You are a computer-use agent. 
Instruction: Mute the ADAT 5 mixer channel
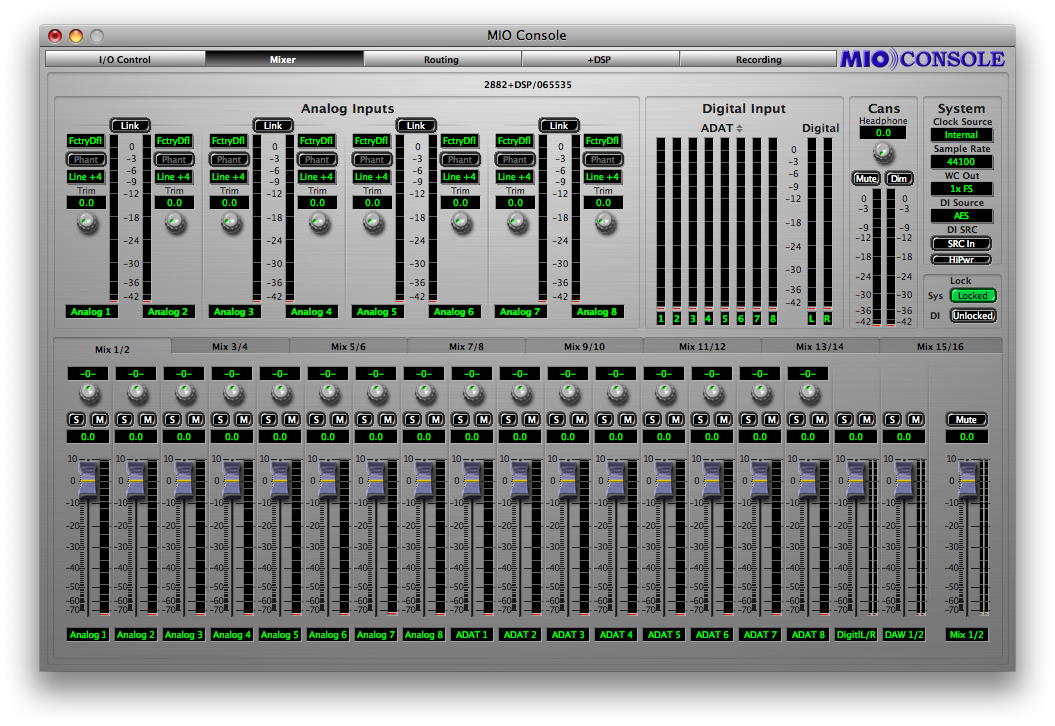point(676,419)
